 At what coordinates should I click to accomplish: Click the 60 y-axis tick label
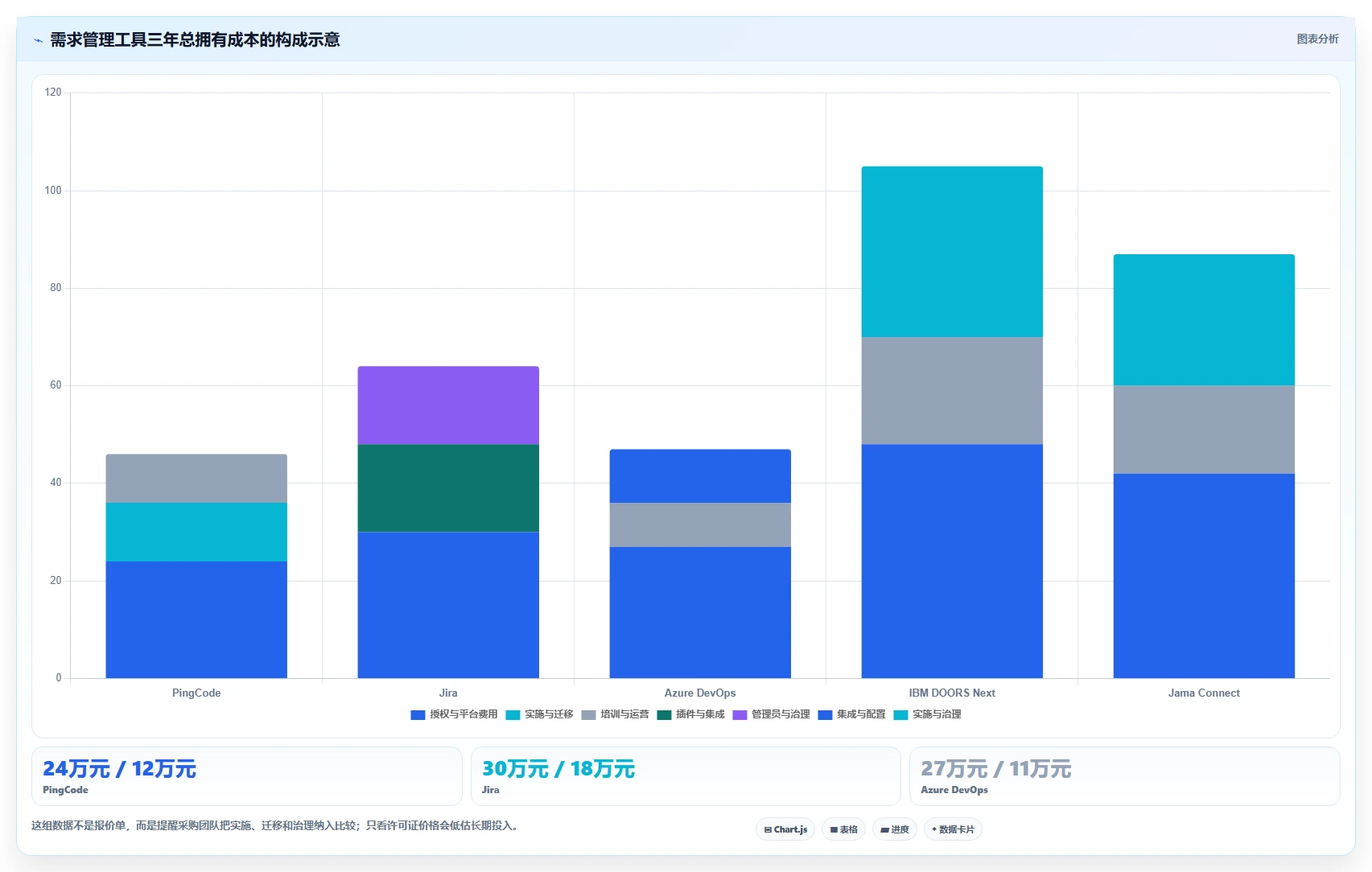(x=56, y=385)
